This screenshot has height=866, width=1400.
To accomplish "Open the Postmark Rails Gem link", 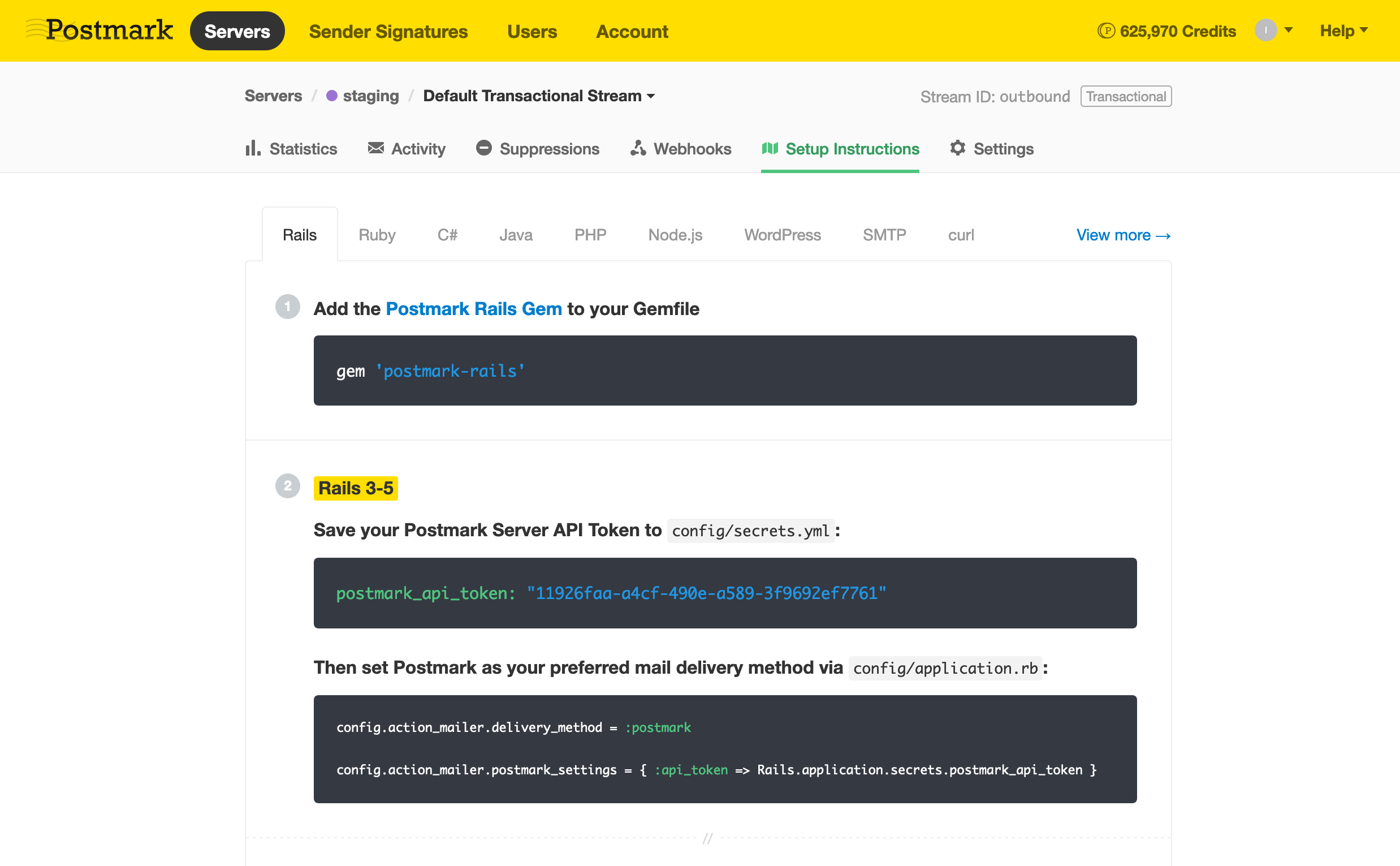I will [473, 309].
